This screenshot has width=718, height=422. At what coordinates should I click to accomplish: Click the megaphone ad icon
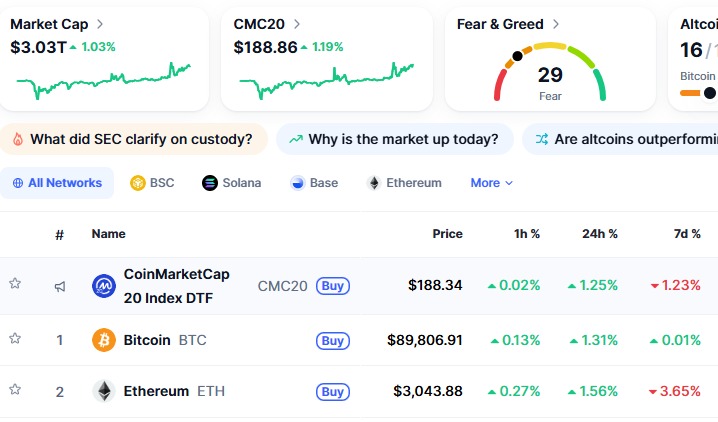[x=60, y=286]
